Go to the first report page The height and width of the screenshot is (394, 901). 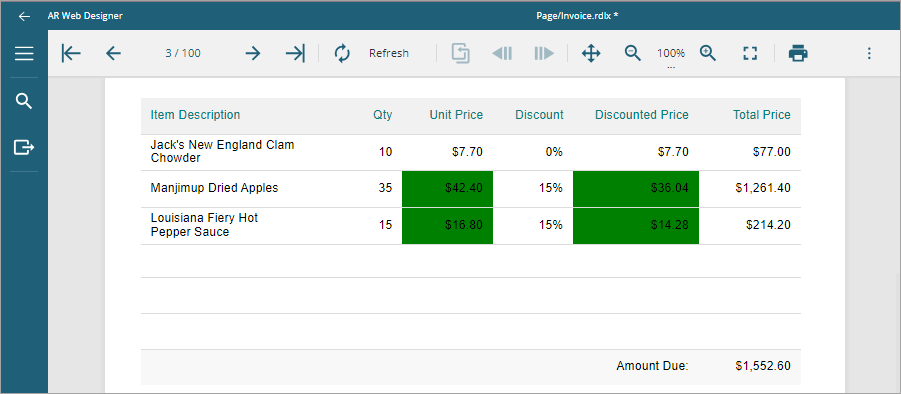(71, 53)
